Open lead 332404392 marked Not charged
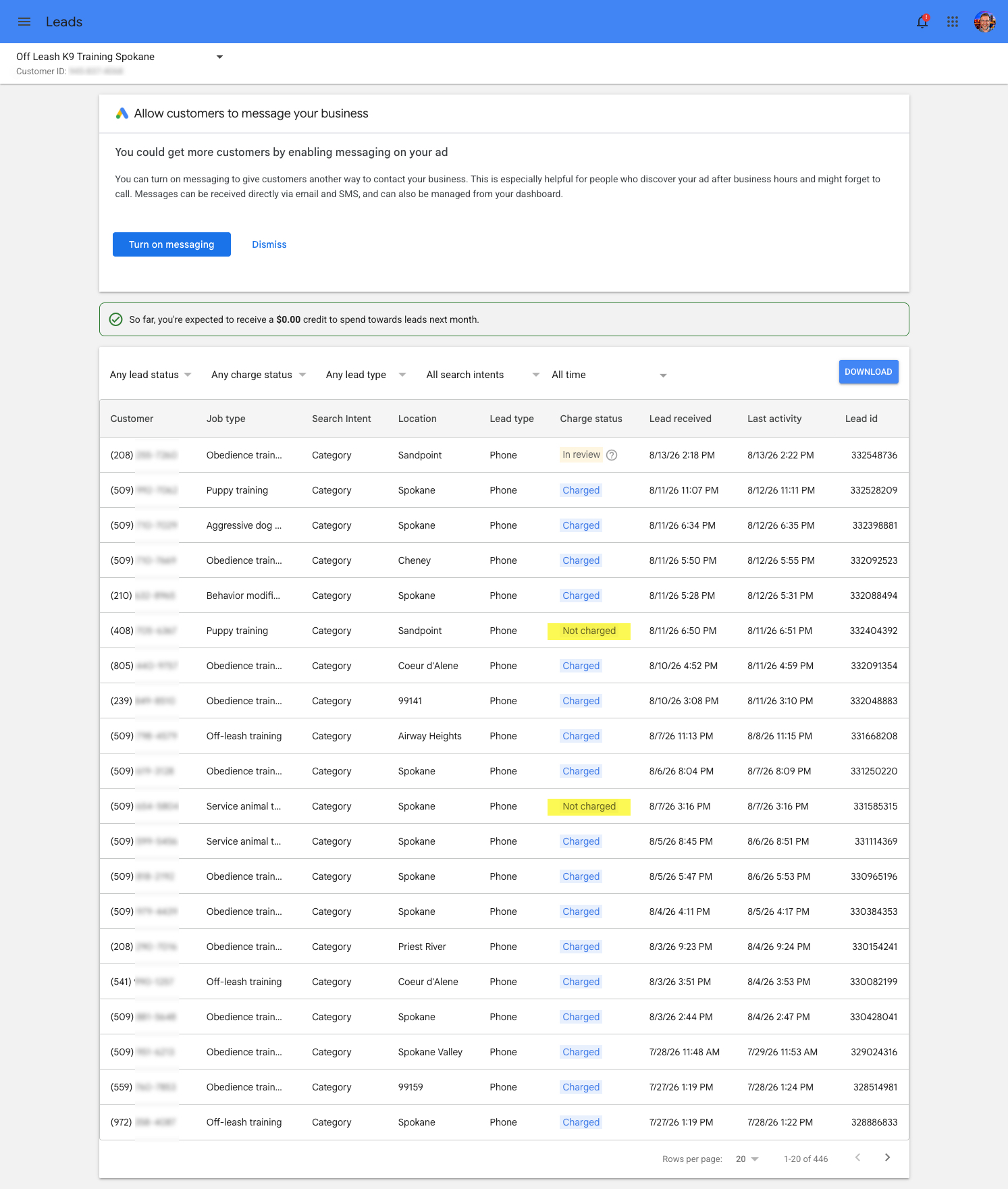Screen dimensions: 1008x1189 pos(504,631)
